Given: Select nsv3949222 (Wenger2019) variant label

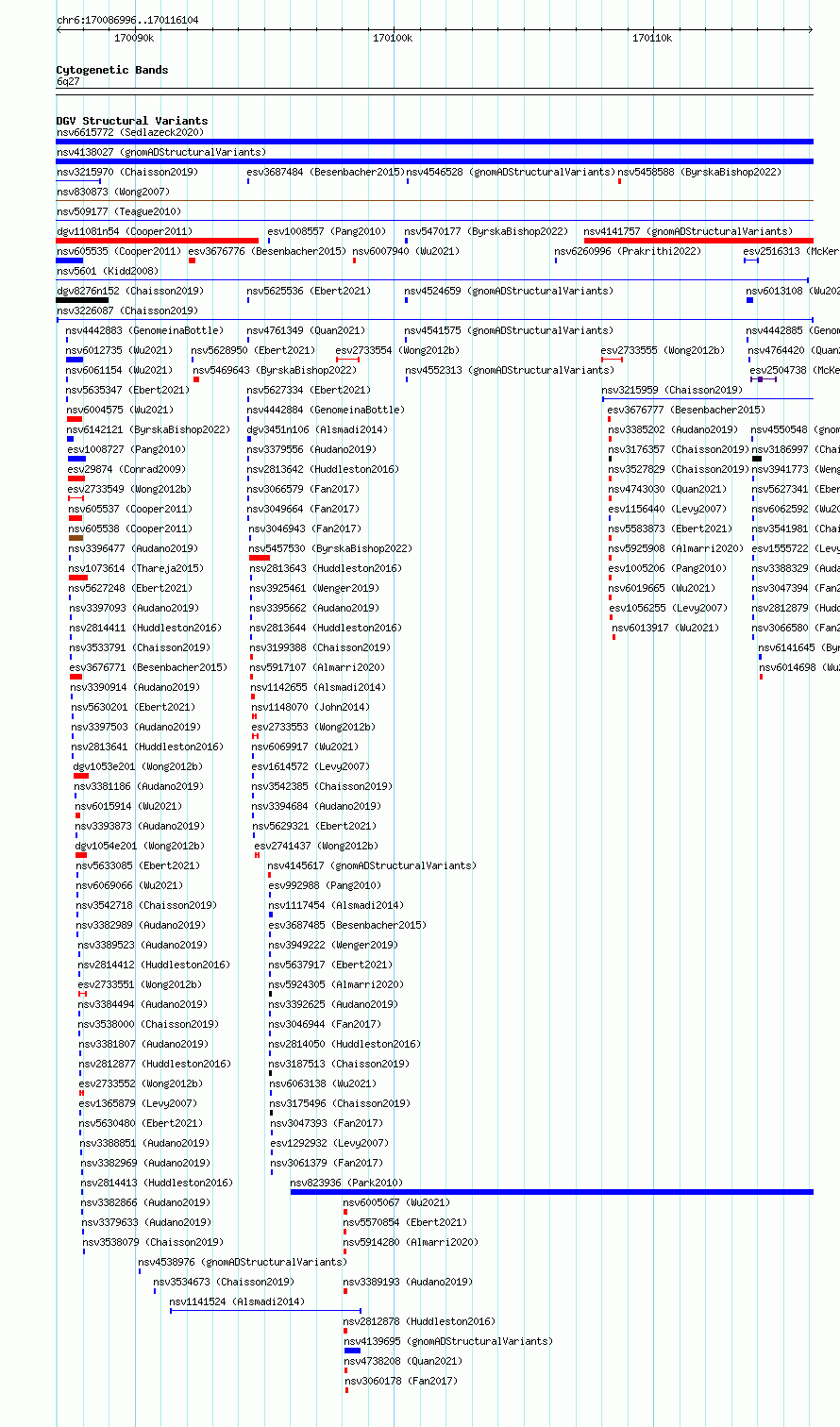Looking at the screenshot, I should (334, 946).
